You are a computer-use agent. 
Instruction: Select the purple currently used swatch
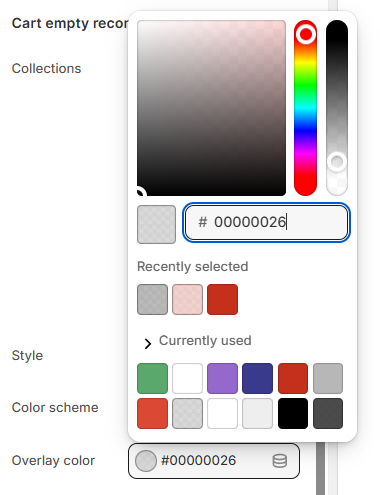222,378
